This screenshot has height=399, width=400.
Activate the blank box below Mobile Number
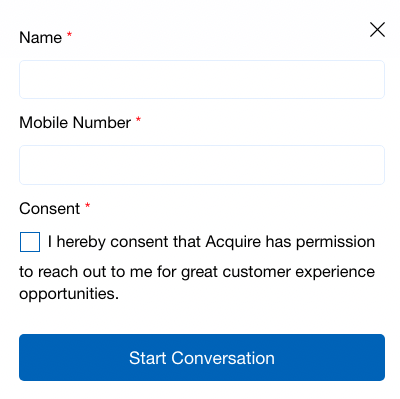(202, 165)
